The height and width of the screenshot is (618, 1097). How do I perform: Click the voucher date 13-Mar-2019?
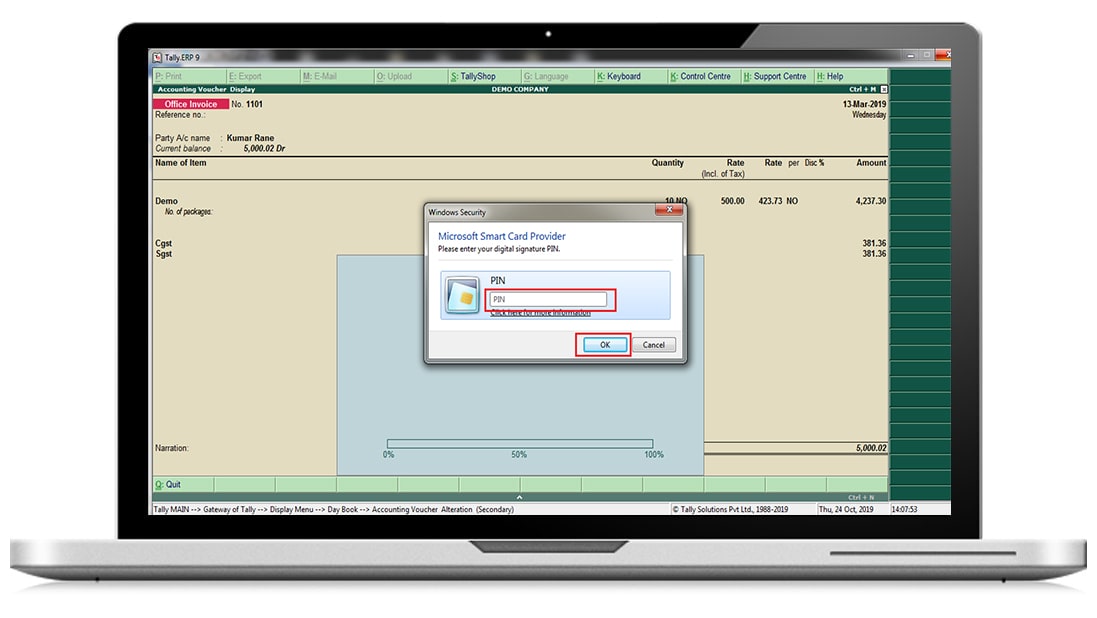pyautogui.click(x=864, y=104)
